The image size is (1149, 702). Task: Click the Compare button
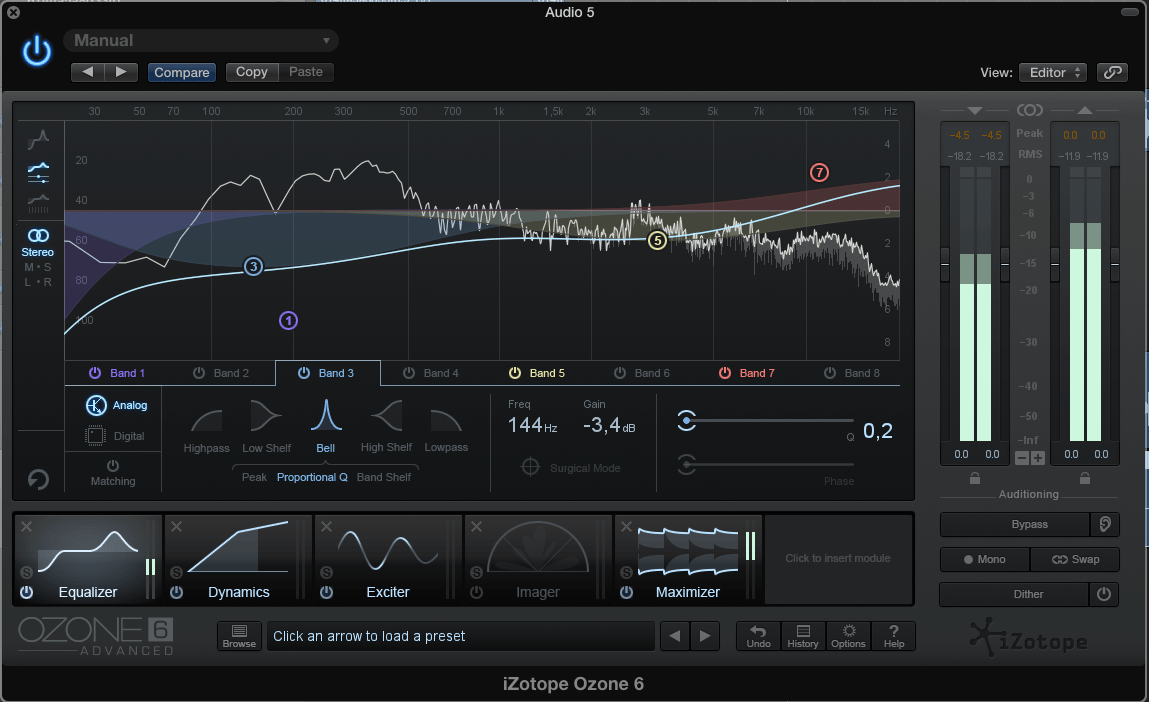[182, 72]
